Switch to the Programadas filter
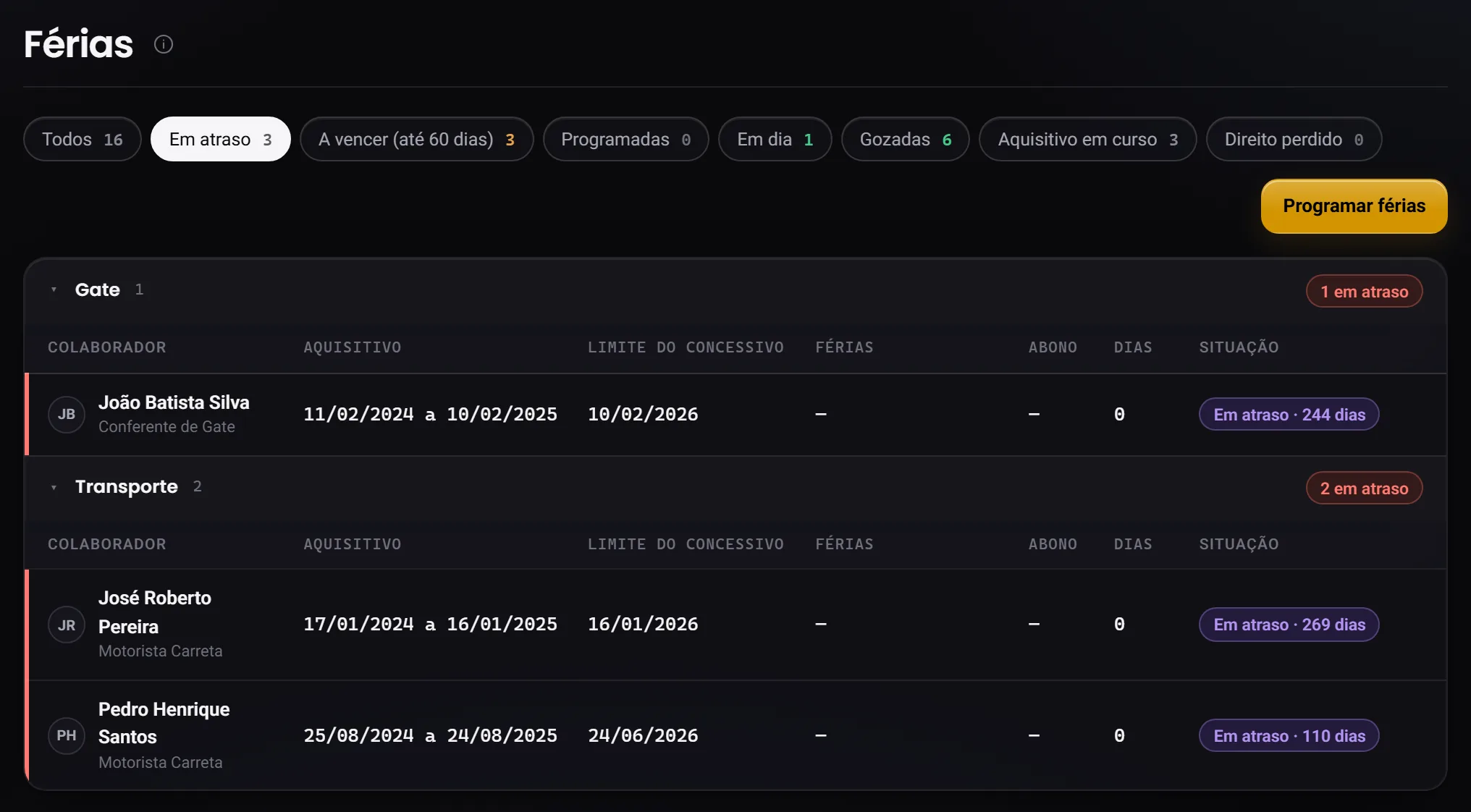 pos(626,139)
